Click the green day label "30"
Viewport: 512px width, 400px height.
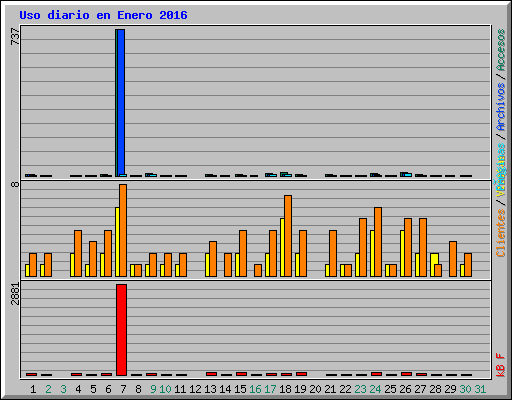465,389
